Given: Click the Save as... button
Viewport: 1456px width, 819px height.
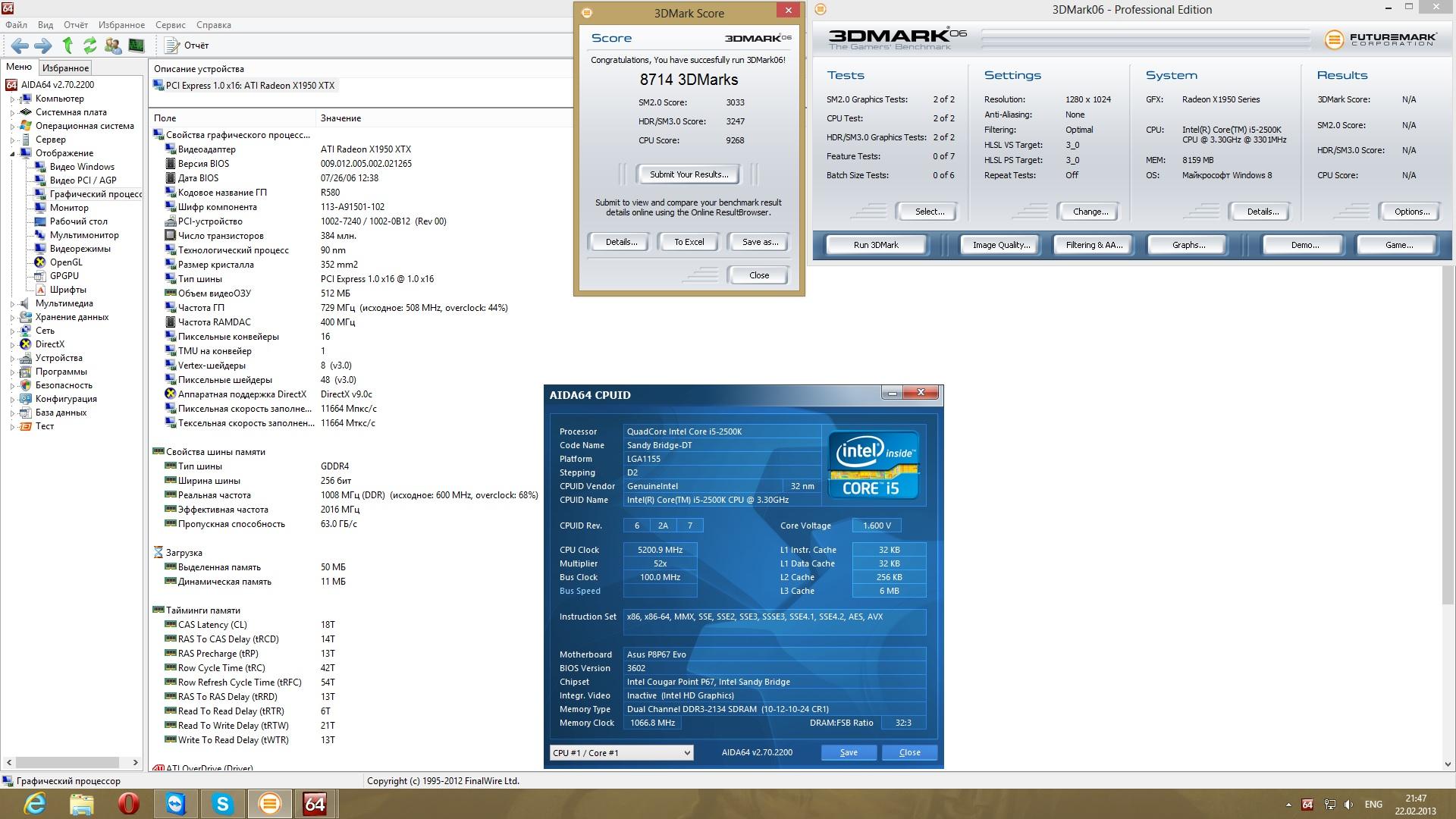Looking at the screenshot, I should tap(759, 242).
